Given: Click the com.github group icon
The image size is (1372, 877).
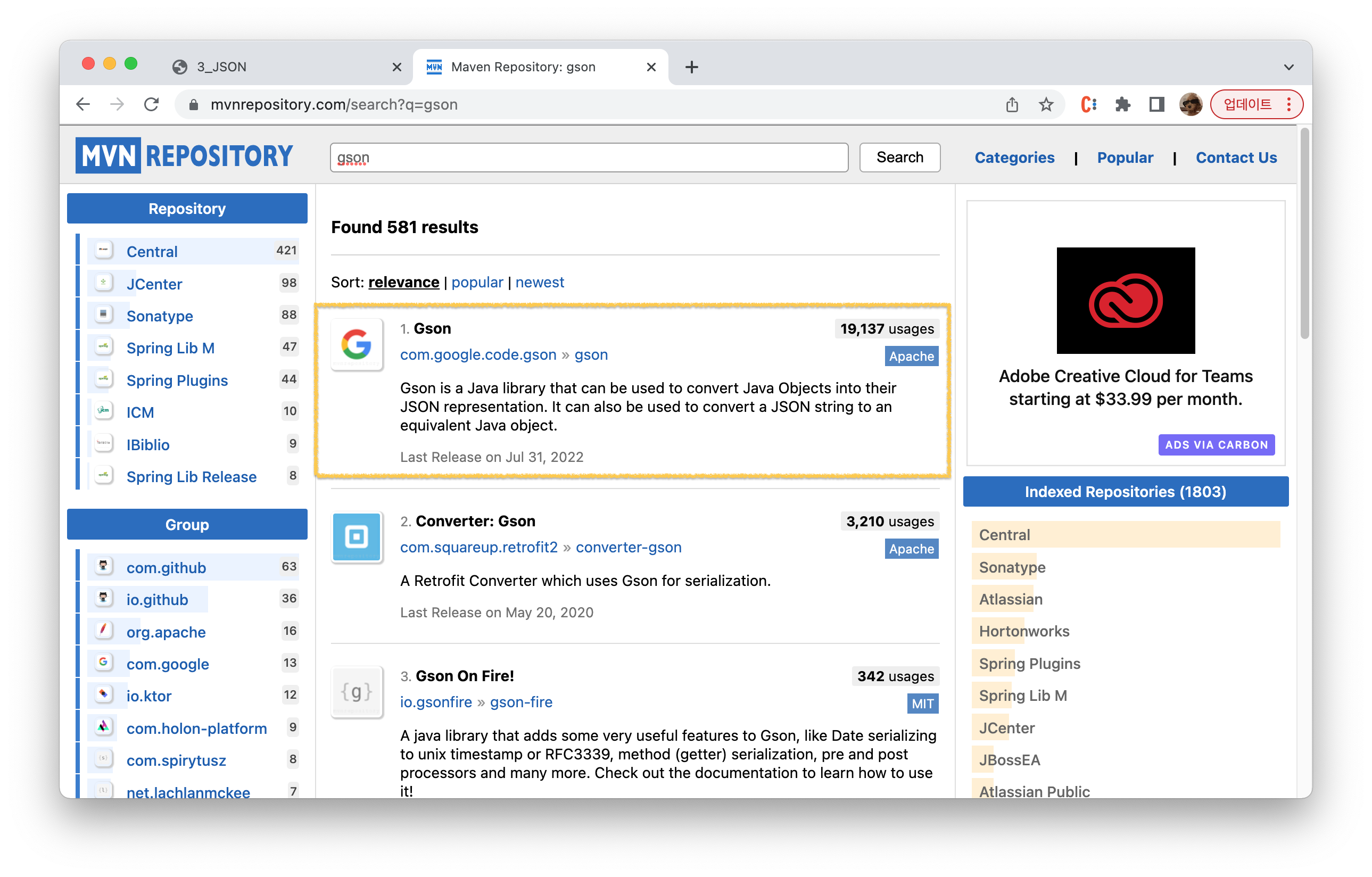Looking at the screenshot, I should click(x=103, y=566).
